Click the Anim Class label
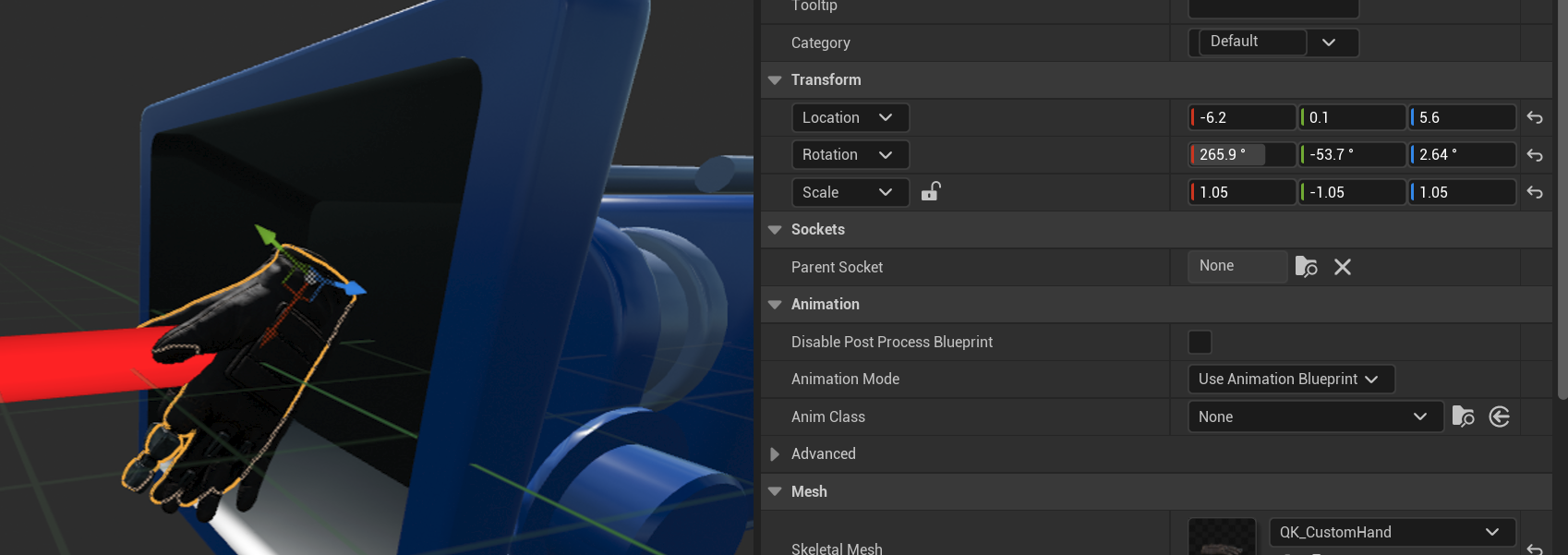This screenshot has width=1568, height=555. click(828, 416)
